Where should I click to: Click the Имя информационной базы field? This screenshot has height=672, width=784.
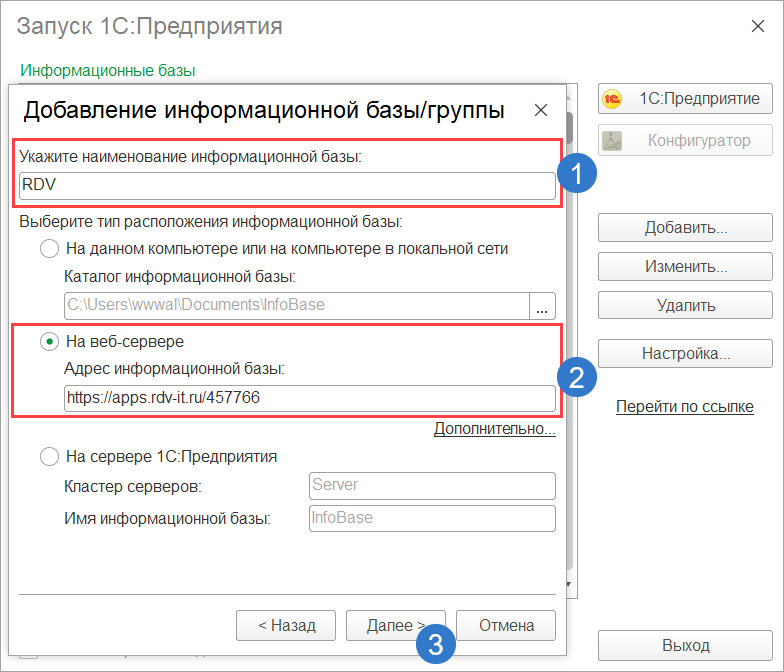point(432,518)
